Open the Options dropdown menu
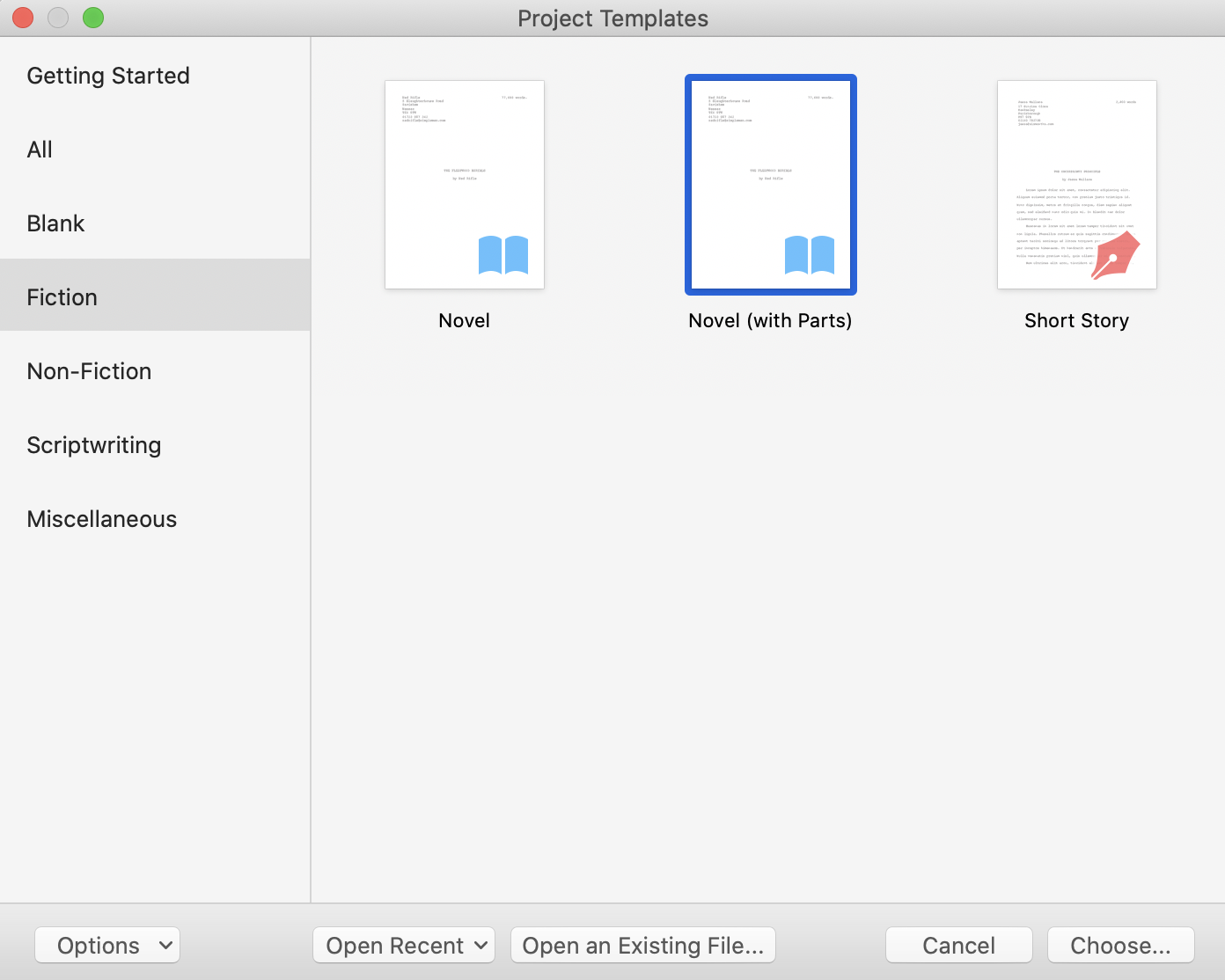1225x980 pixels. click(x=107, y=946)
